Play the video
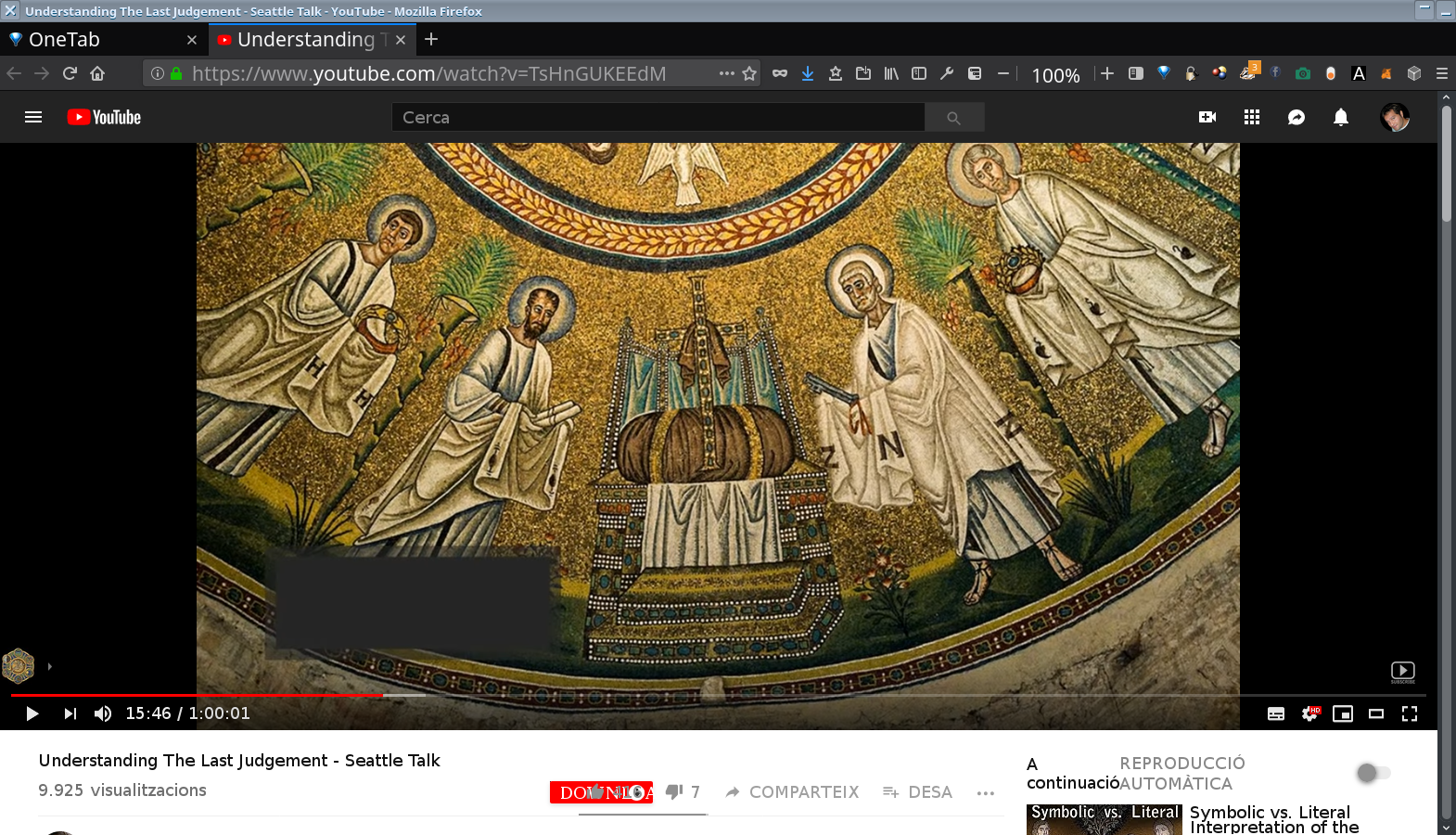Screen dimensions: 1456x835 pos(32,713)
